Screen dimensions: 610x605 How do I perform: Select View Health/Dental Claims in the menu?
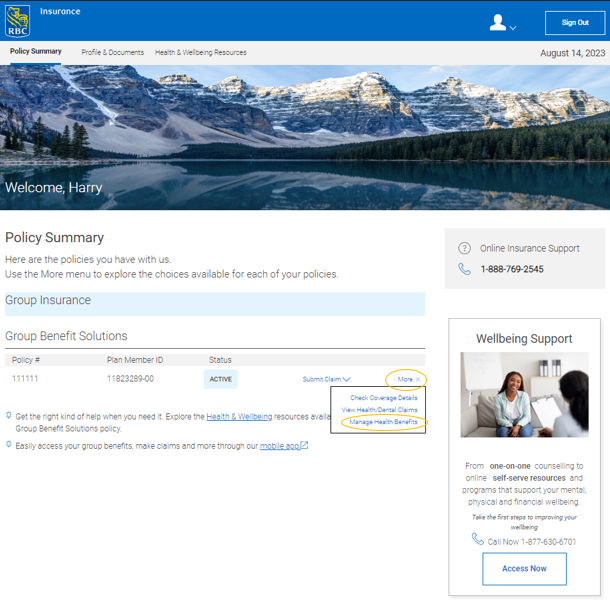pos(379,410)
